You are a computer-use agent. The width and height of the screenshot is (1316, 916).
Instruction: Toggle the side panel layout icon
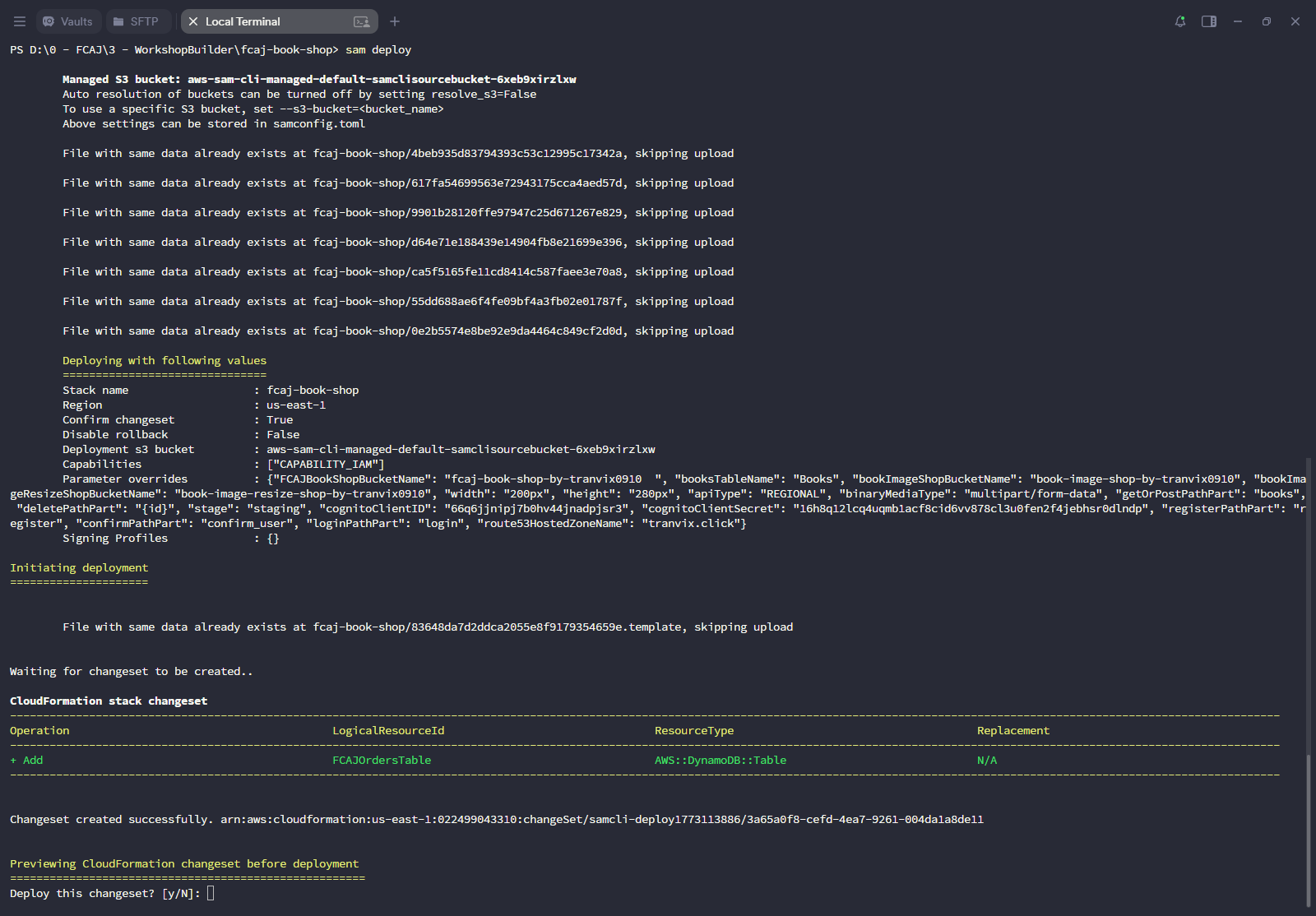(1209, 21)
